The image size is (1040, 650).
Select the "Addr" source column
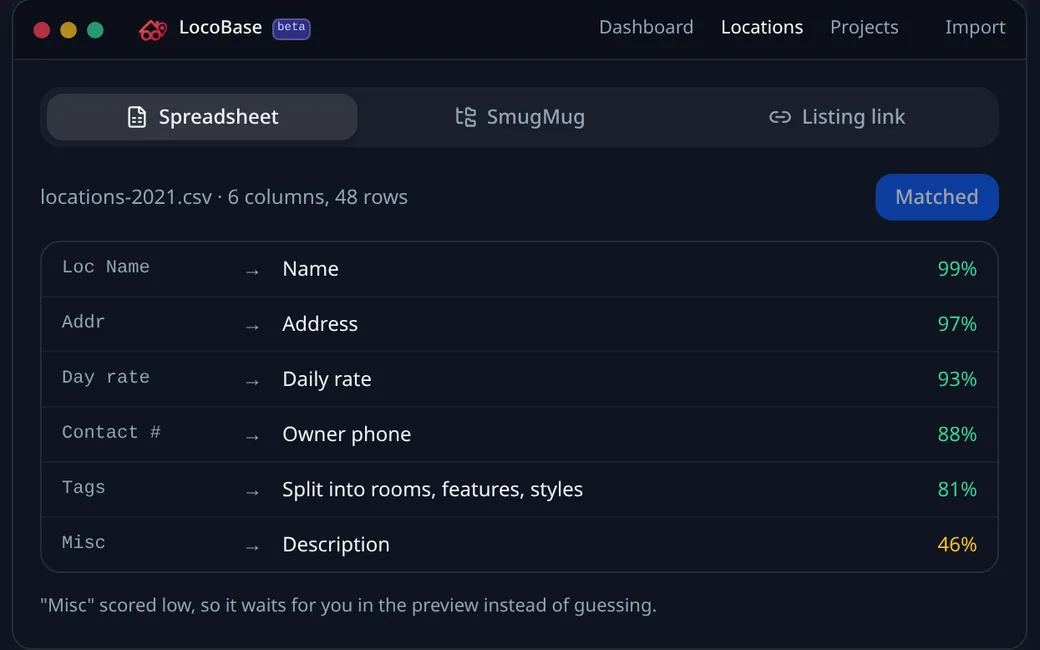pyautogui.click(x=84, y=322)
